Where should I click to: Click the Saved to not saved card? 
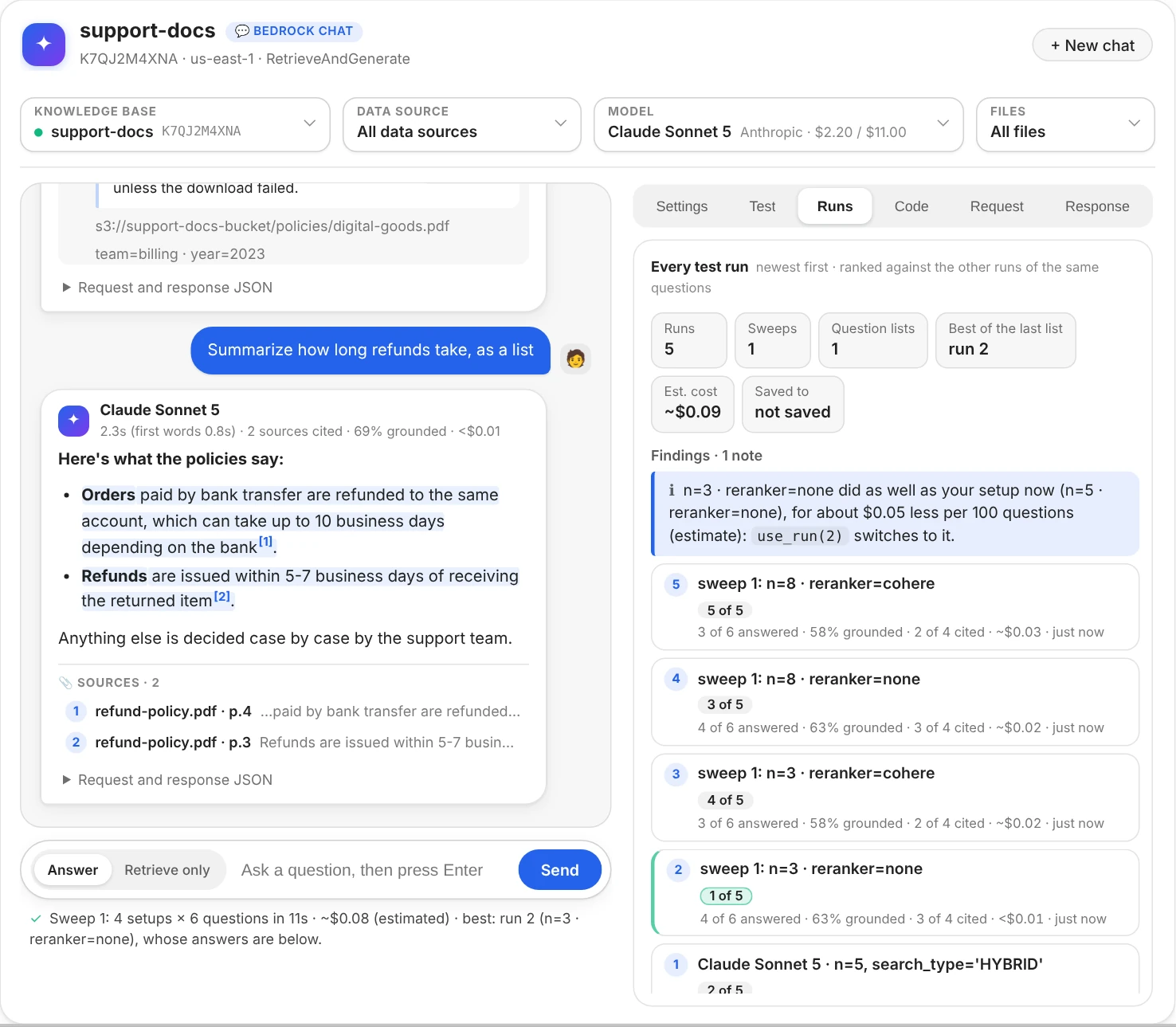click(x=793, y=404)
